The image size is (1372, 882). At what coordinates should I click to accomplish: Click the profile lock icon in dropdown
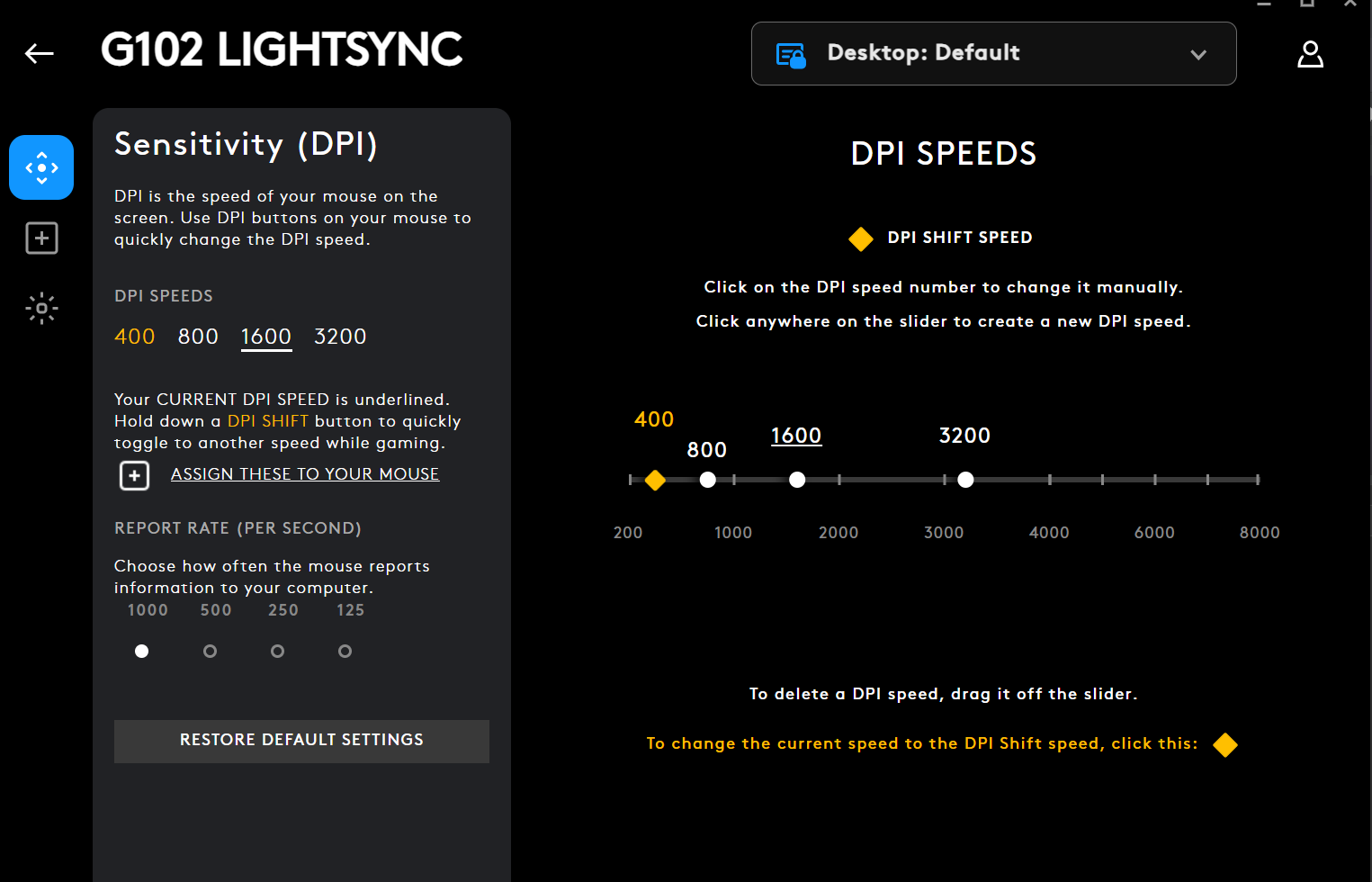click(x=791, y=55)
